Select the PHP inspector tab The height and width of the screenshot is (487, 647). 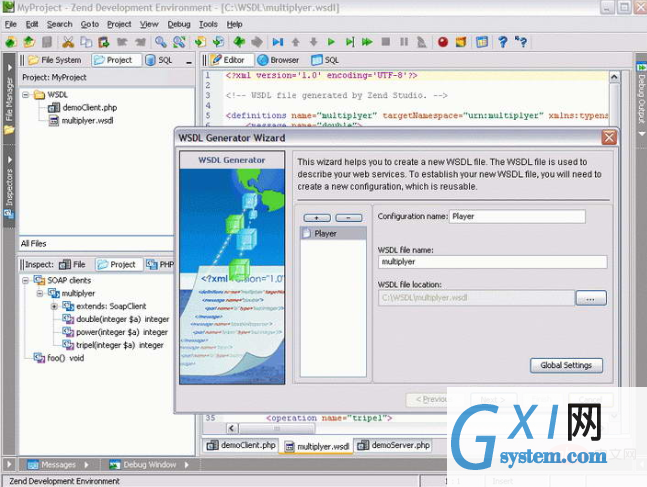(160, 264)
